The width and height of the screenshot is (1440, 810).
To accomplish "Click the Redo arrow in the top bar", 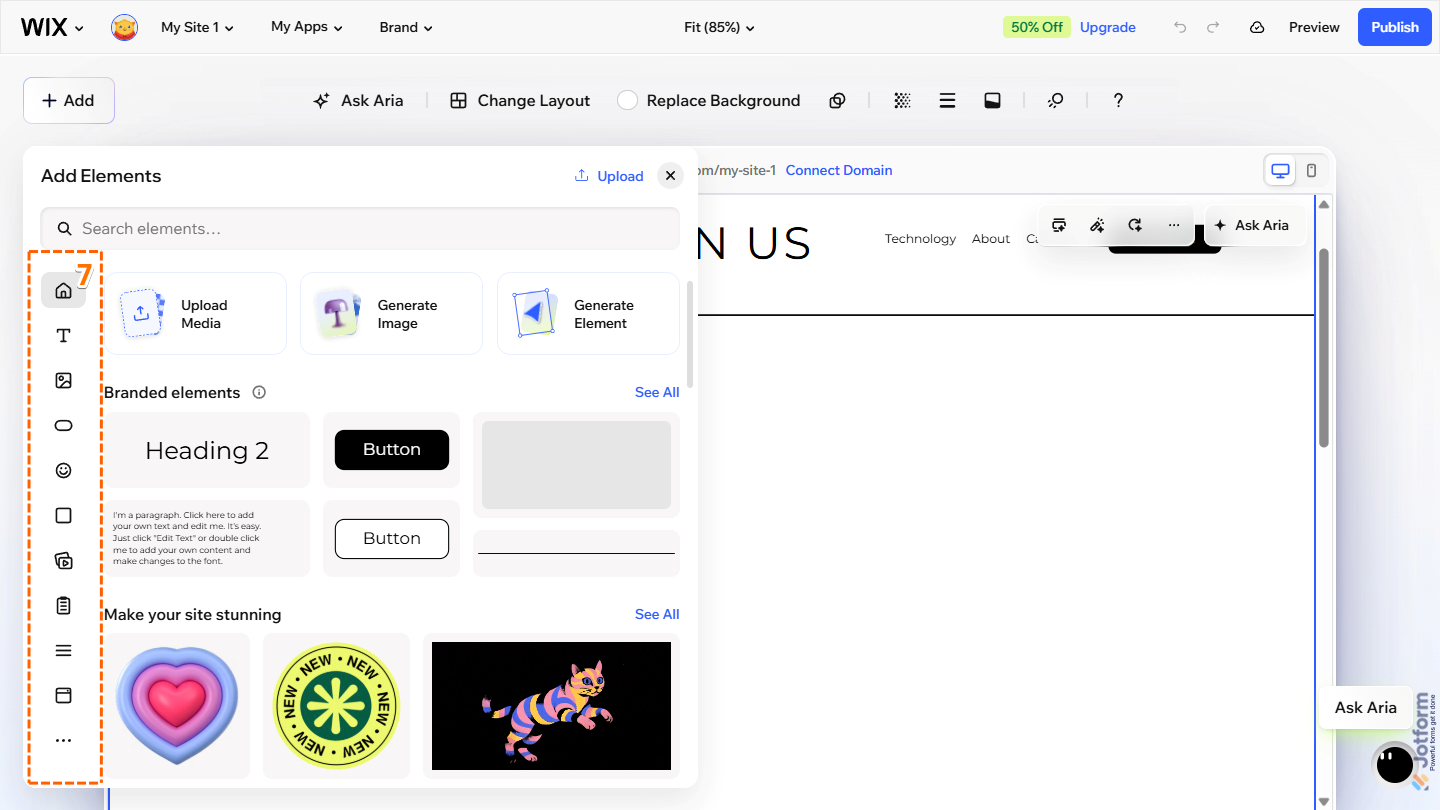I will (1213, 27).
